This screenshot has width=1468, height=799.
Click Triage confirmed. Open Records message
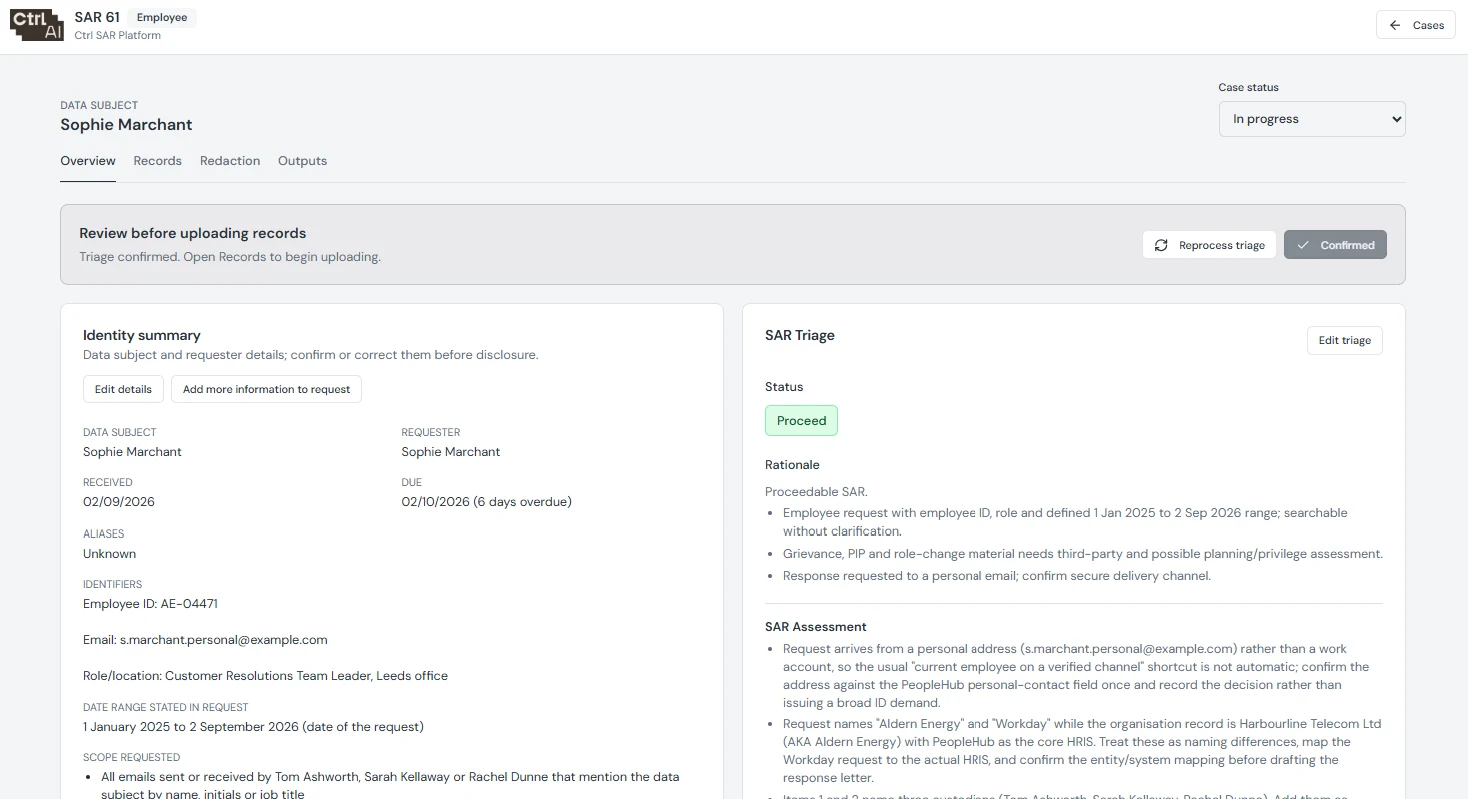(230, 257)
